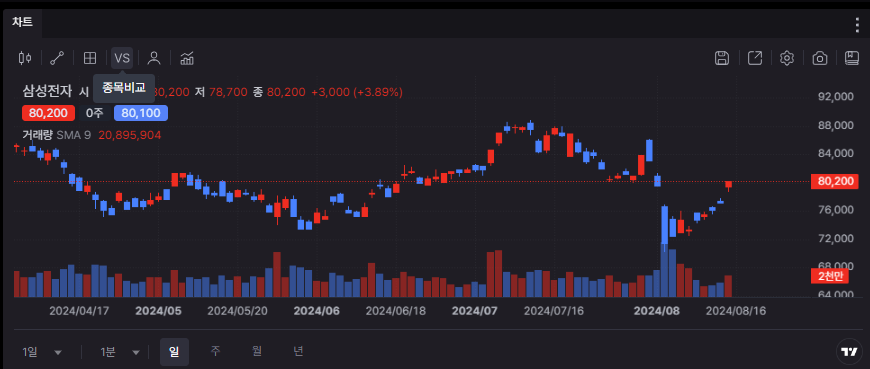Open the three-dot more options menu
This screenshot has width=870, height=369.
click(x=857, y=24)
